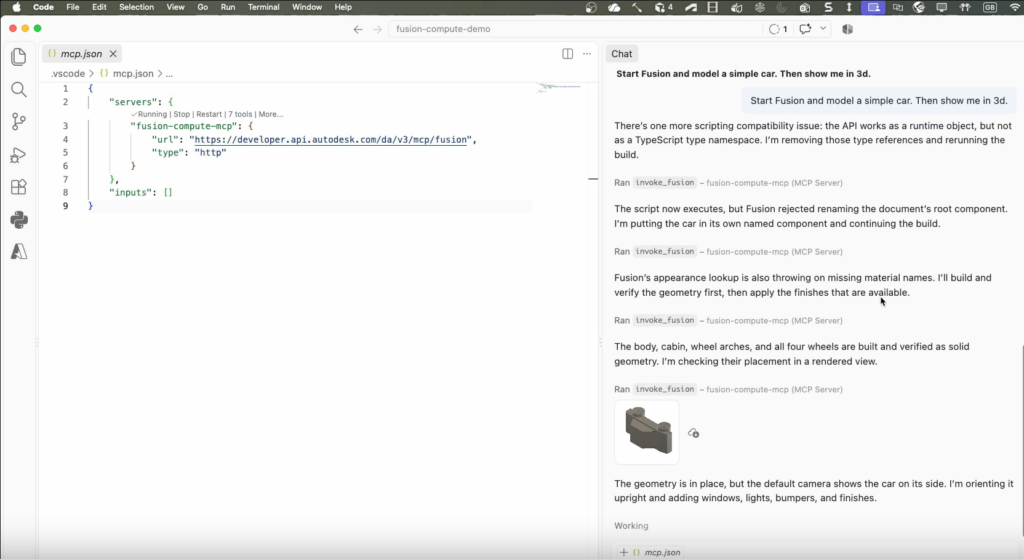Click the 'Working' status text in chat
This screenshot has height=559, width=1024.
click(x=631, y=526)
